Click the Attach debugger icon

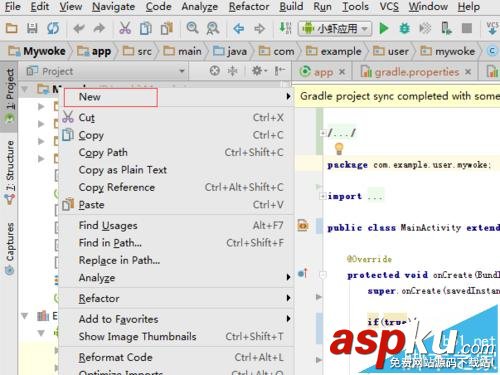(425, 29)
